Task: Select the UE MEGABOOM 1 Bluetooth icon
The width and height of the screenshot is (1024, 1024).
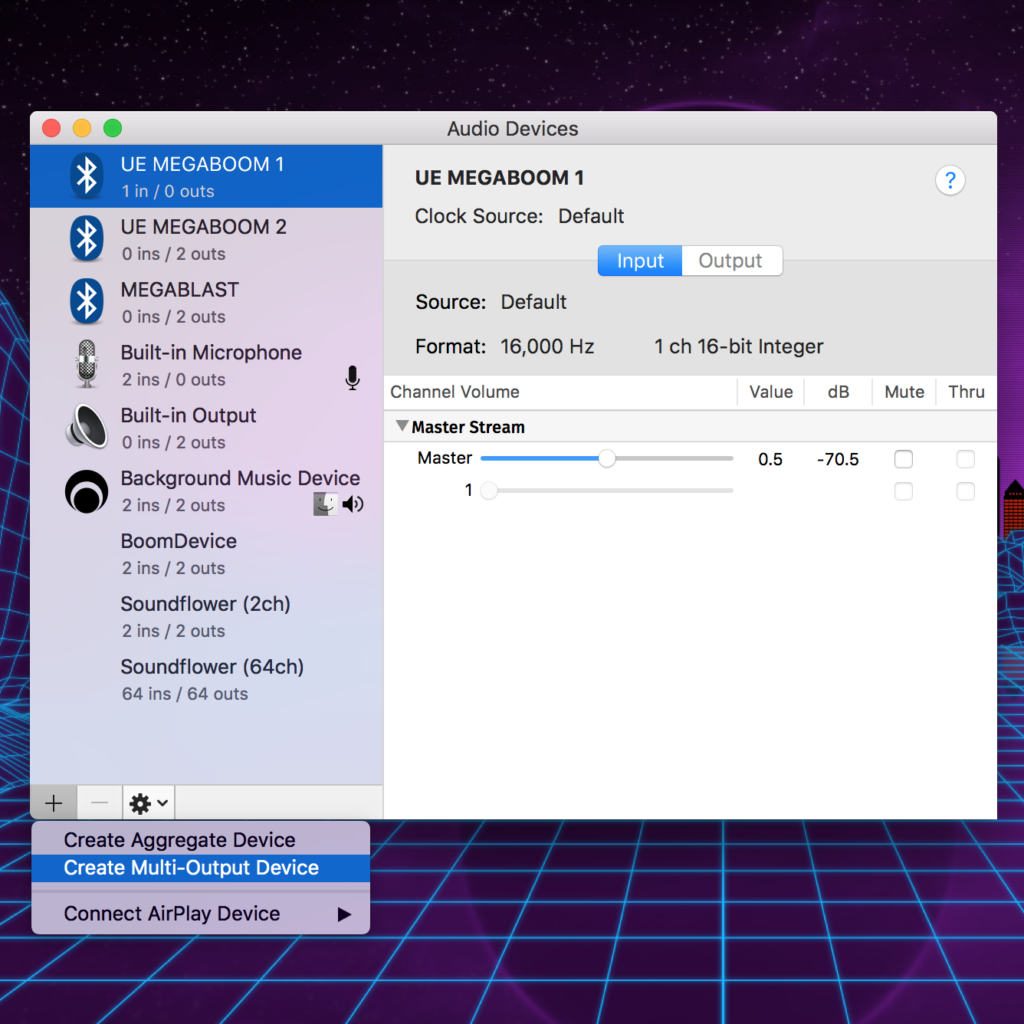Action: click(x=86, y=176)
